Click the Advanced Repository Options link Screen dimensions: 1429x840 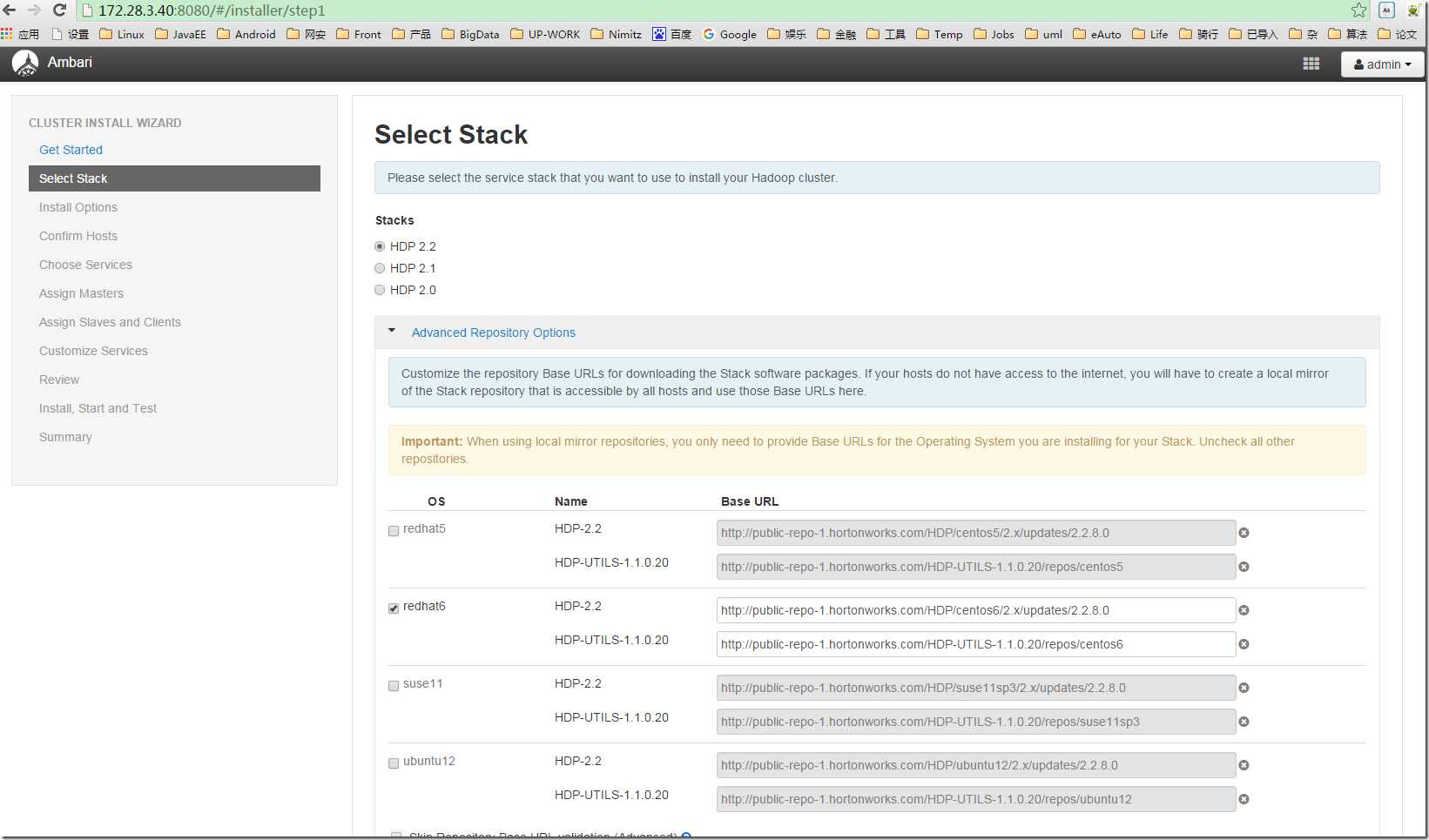[493, 333]
